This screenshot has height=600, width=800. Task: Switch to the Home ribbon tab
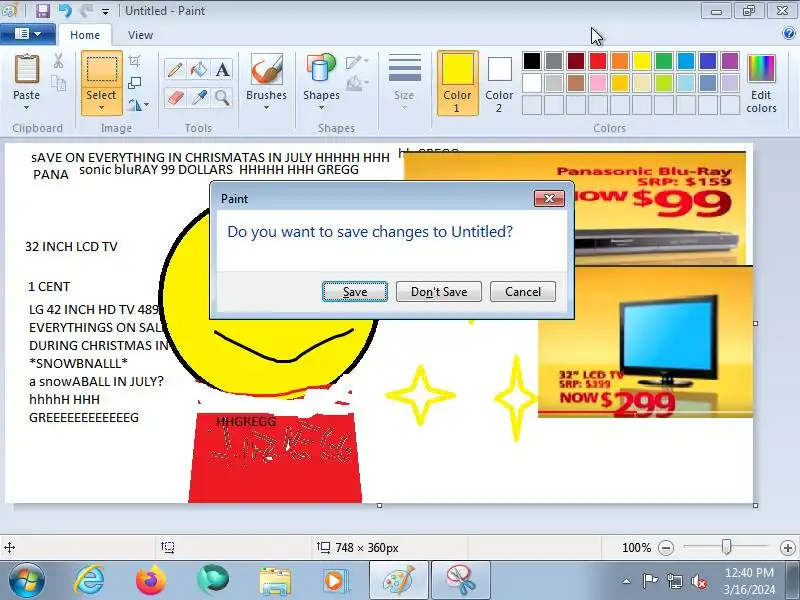coord(85,35)
